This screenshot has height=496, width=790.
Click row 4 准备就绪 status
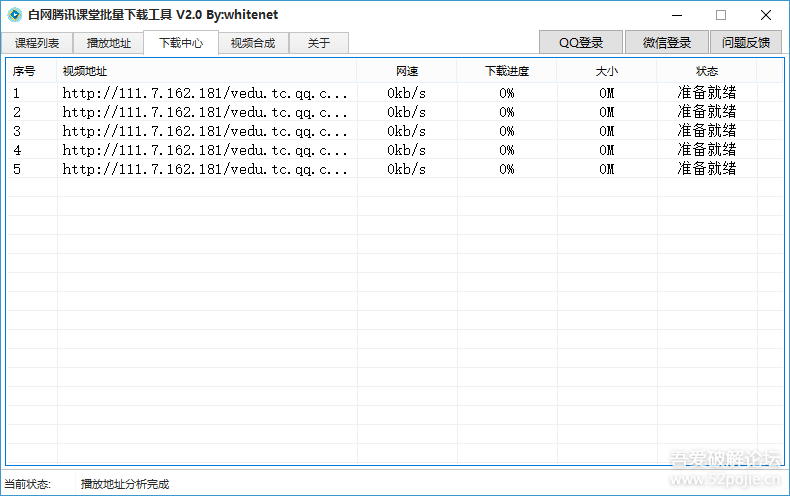click(707, 150)
